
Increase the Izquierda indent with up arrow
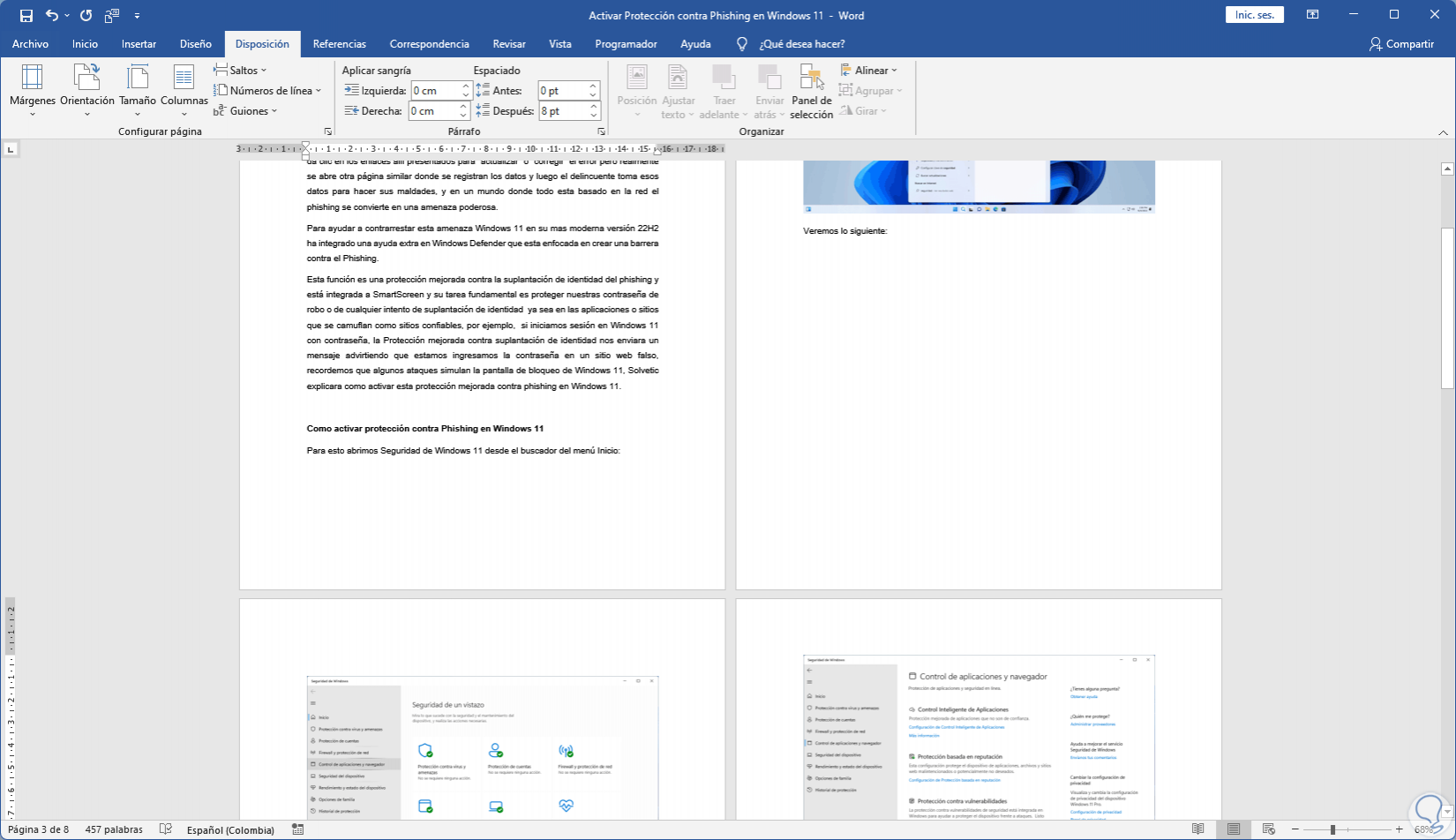pyautogui.click(x=465, y=86)
